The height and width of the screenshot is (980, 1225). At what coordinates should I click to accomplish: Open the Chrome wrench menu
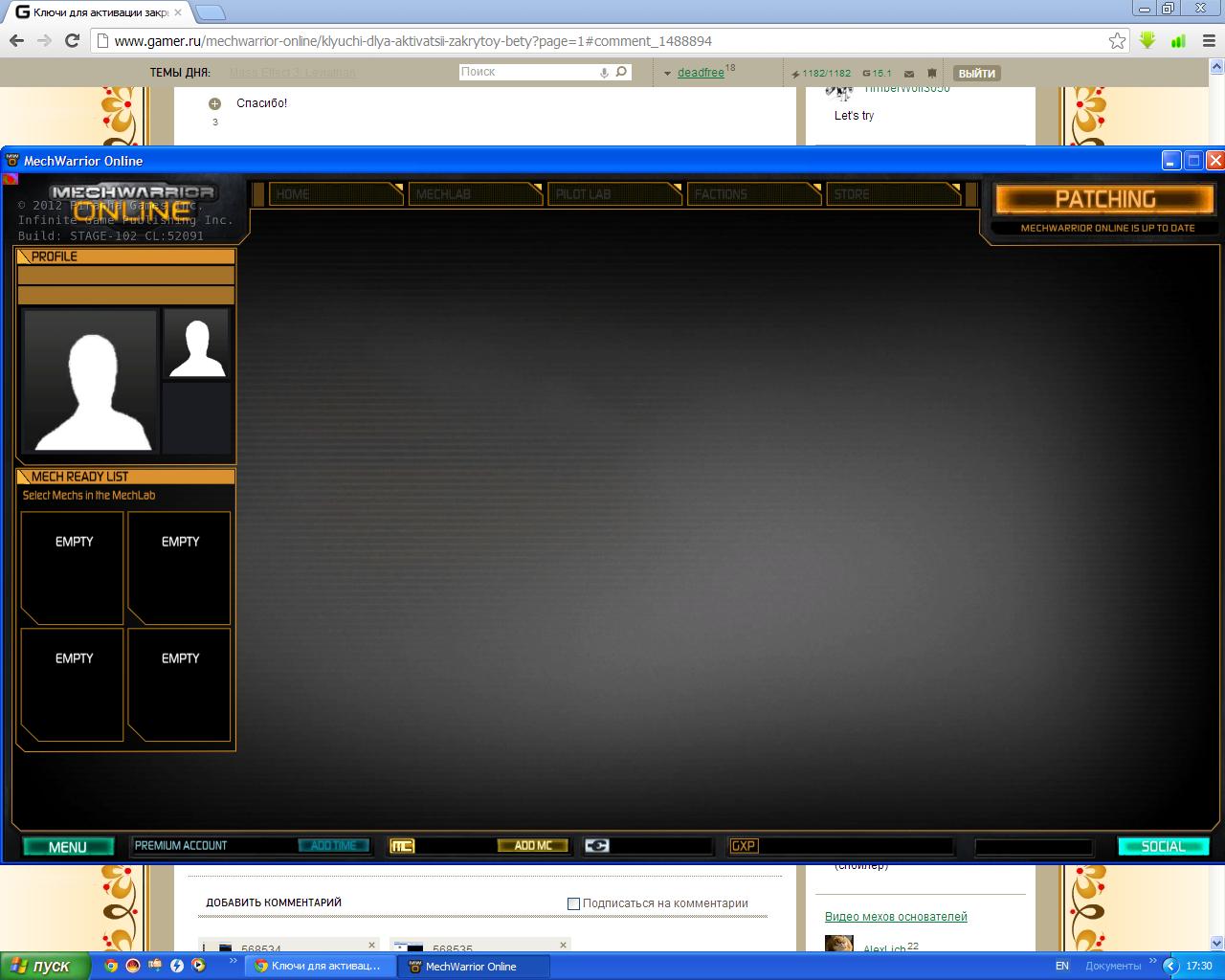pyautogui.click(x=1207, y=40)
